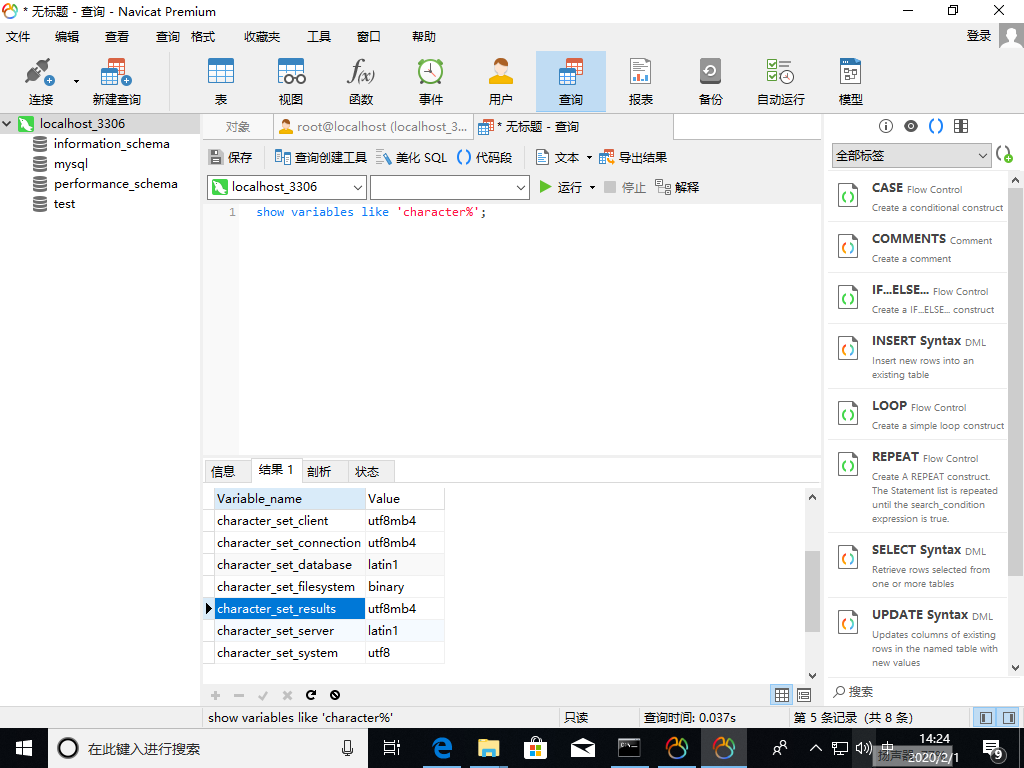Choose the SELECT Syntax snippet

coord(918,566)
